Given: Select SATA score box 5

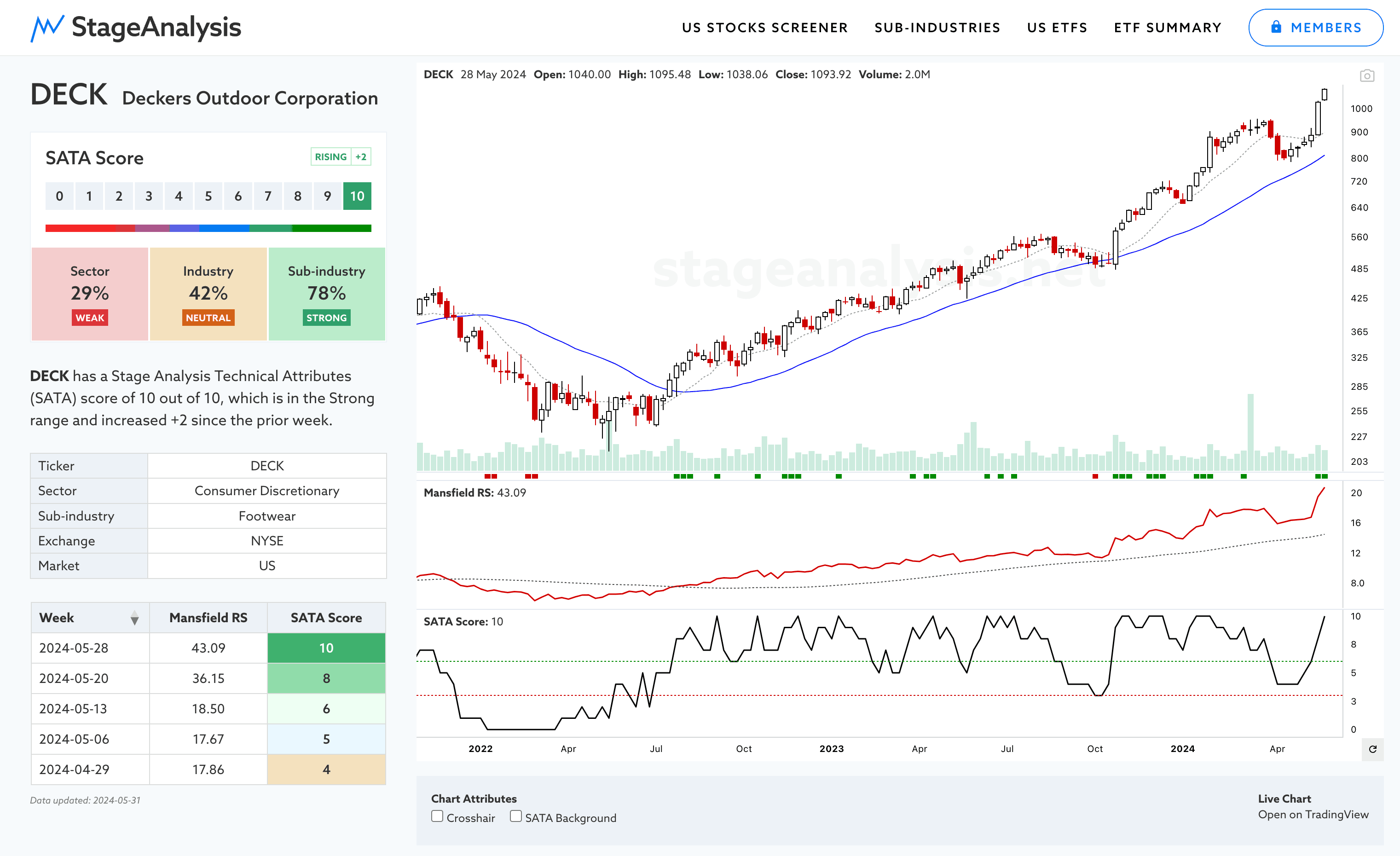Looking at the screenshot, I should 208,196.
